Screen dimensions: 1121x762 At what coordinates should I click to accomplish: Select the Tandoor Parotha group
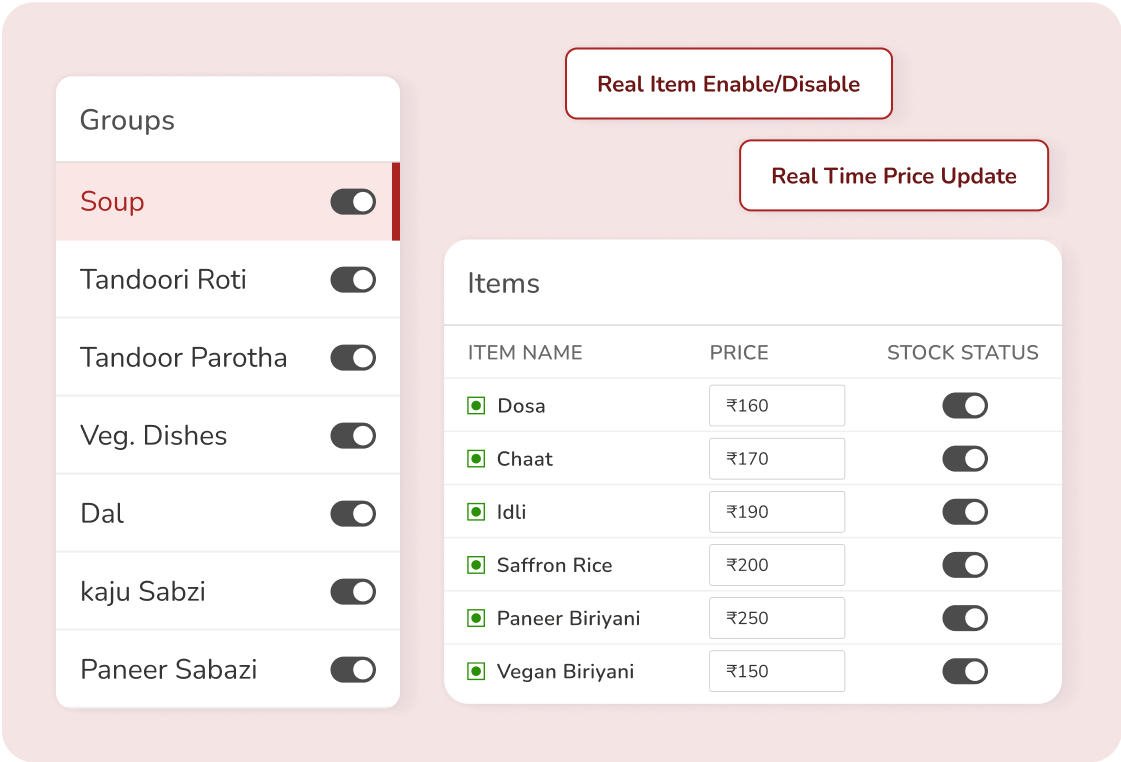tap(184, 358)
